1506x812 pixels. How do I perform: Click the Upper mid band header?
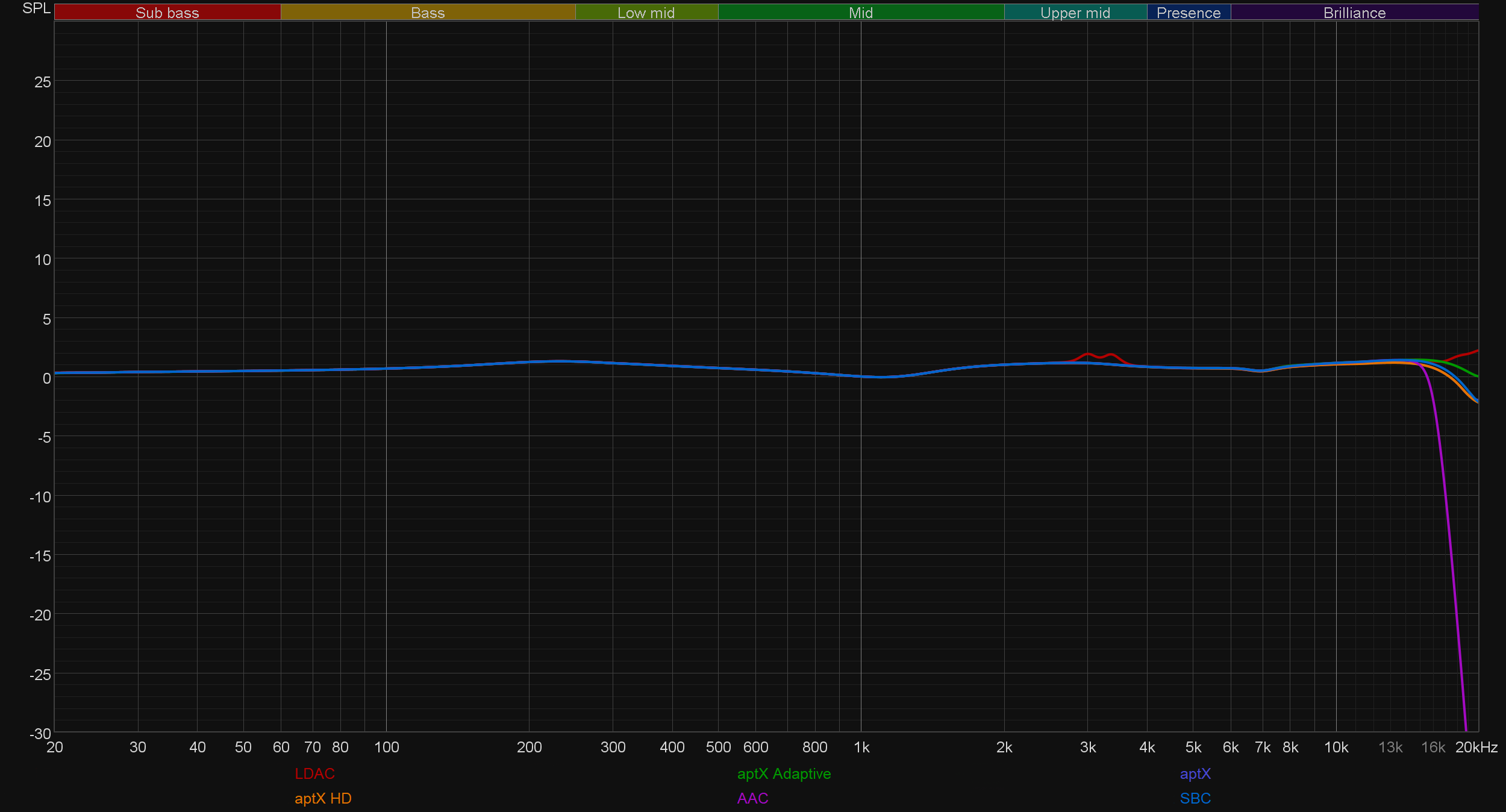(1075, 13)
